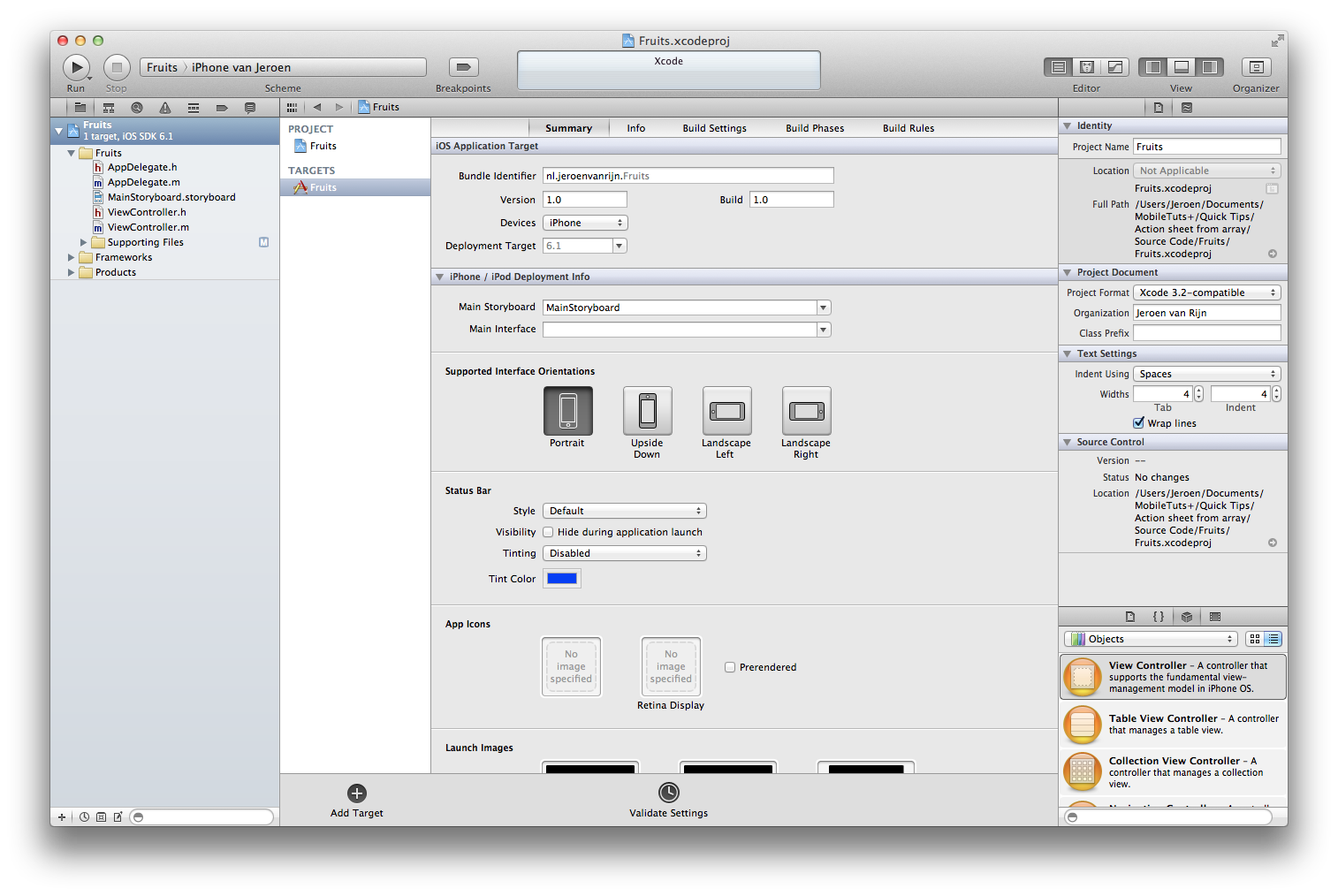The image size is (1338, 896).
Task: Check Hide during application launch
Action: (x=548, y=532)
